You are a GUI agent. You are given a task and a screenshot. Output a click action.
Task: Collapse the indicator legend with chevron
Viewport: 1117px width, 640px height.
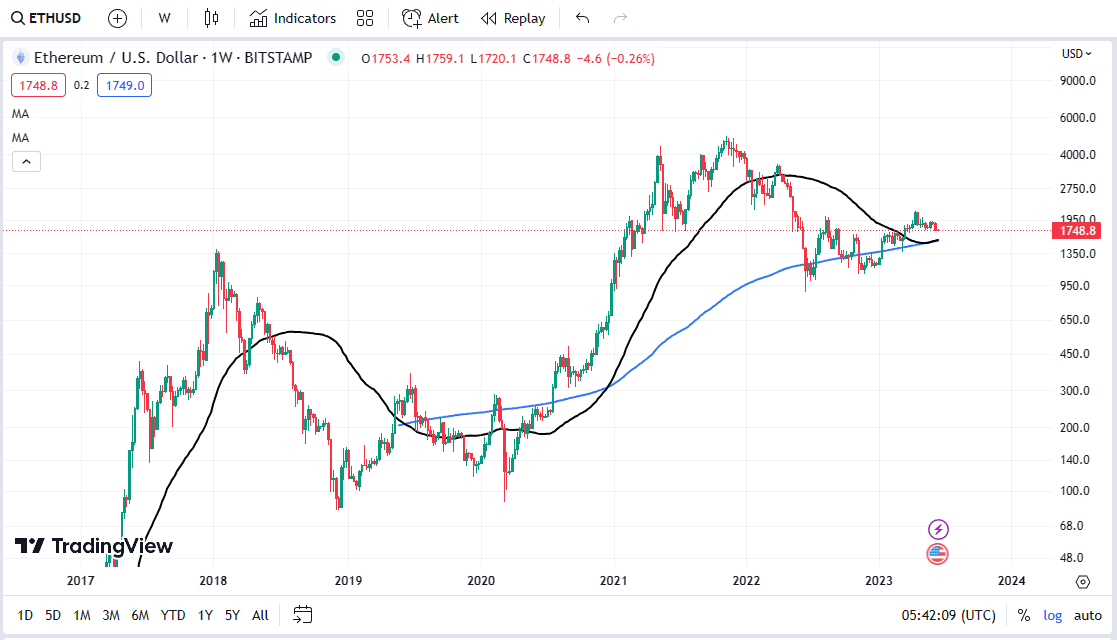[x=26, y=162]
